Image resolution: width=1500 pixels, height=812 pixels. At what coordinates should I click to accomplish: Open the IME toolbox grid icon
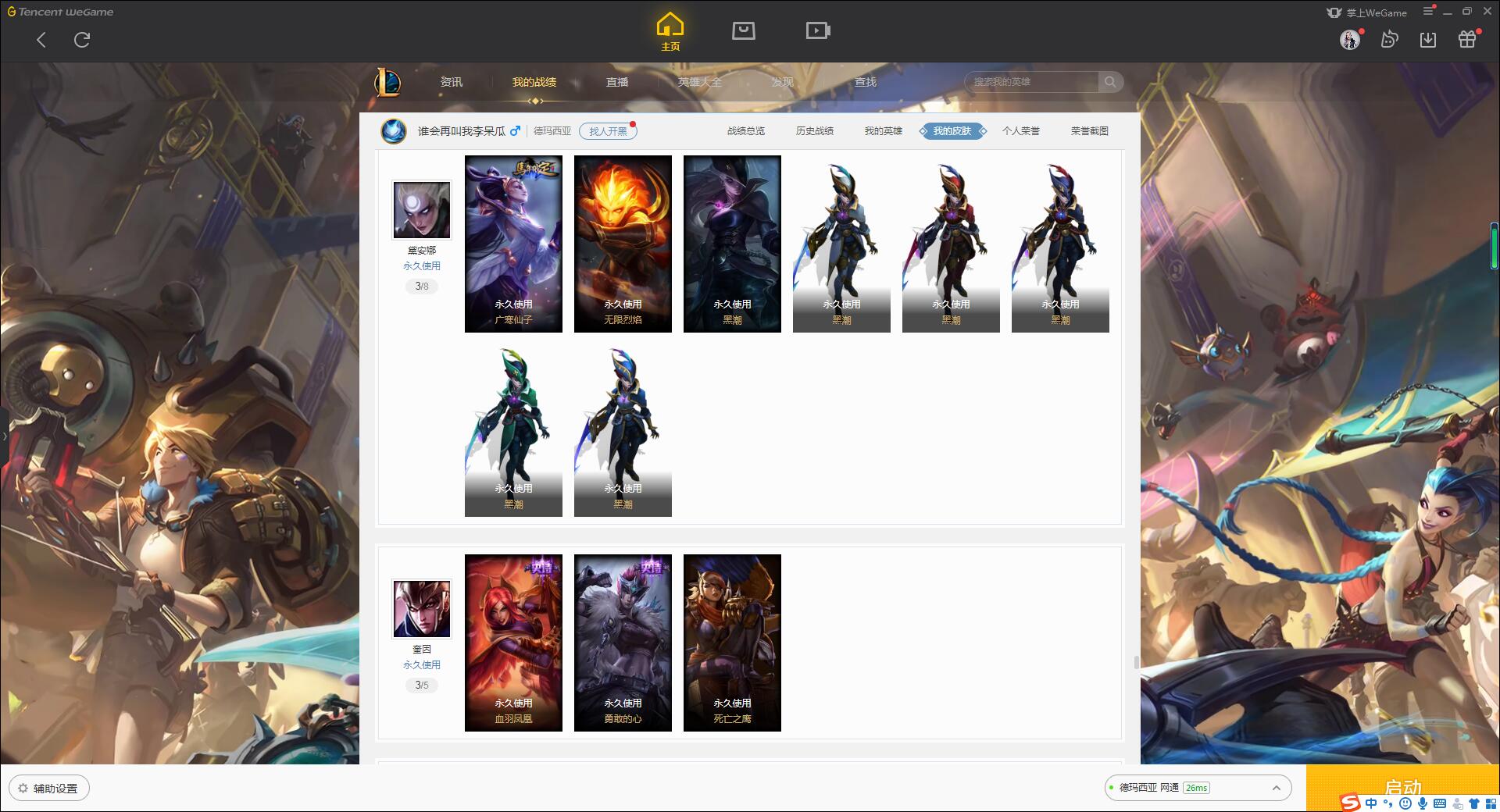pos(1491,803)
